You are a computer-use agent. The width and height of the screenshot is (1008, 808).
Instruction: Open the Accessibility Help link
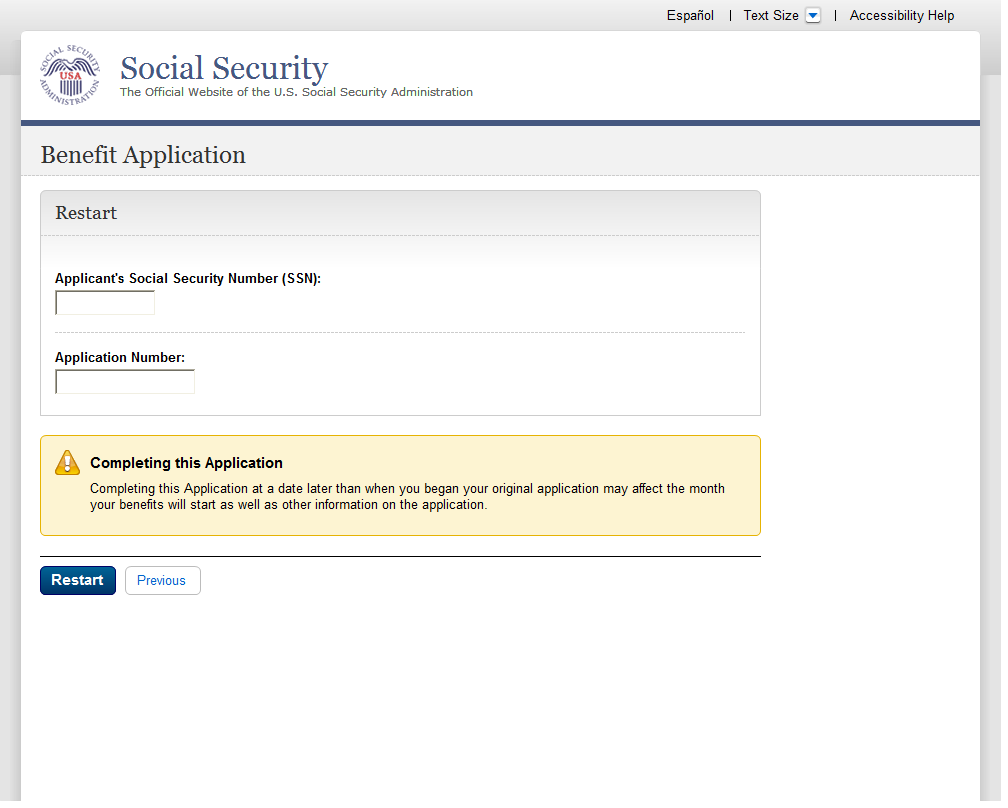pyautogui.click(x=901, y=16)
